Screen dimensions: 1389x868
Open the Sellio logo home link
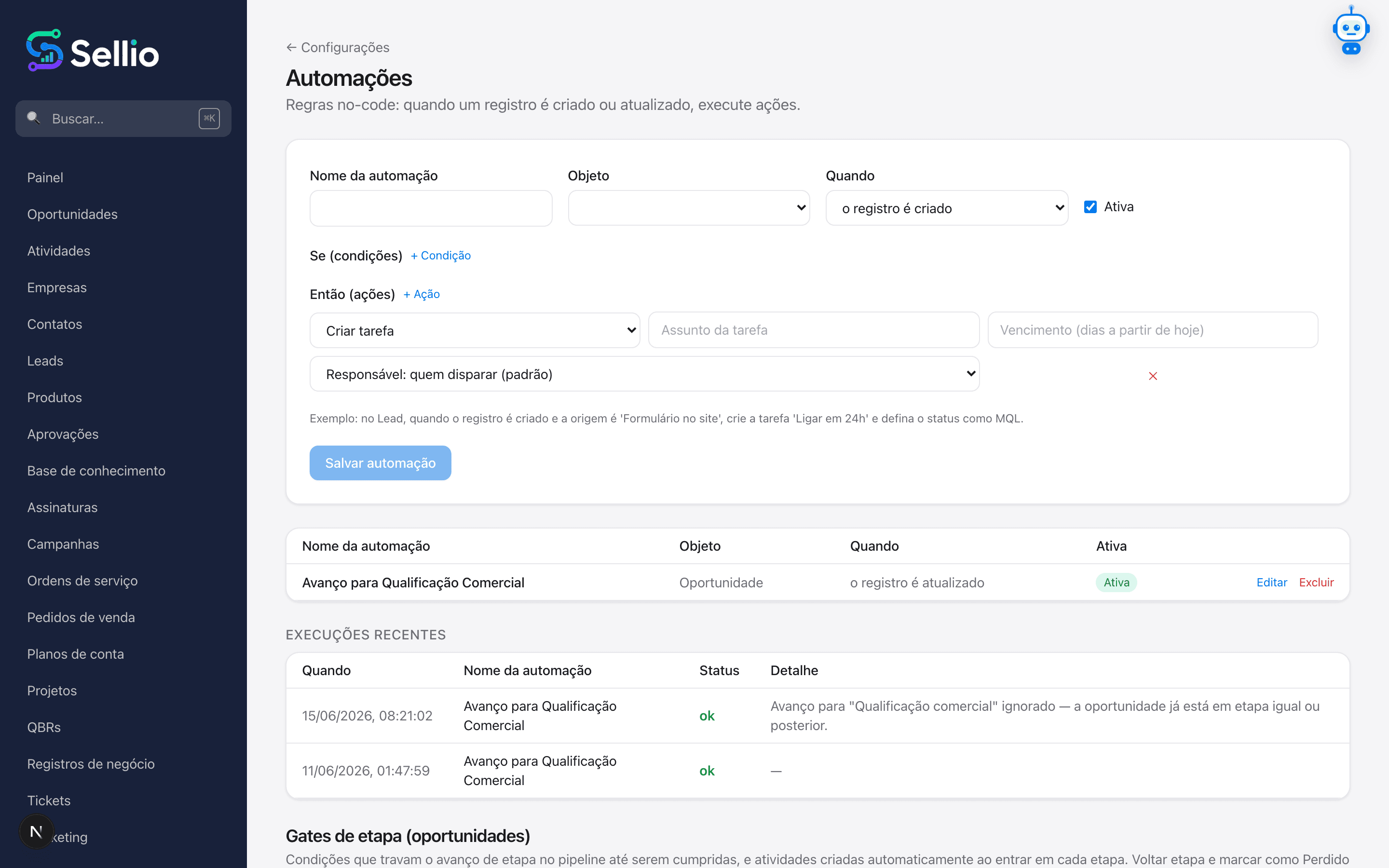[x=93, y=51]
